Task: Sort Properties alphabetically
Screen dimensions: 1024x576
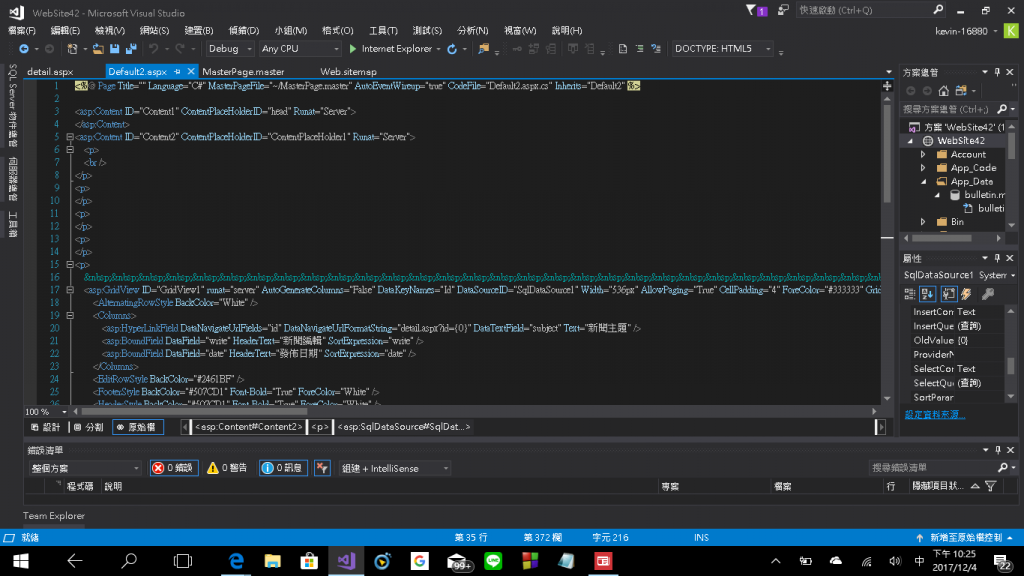Action: [928, 294]
